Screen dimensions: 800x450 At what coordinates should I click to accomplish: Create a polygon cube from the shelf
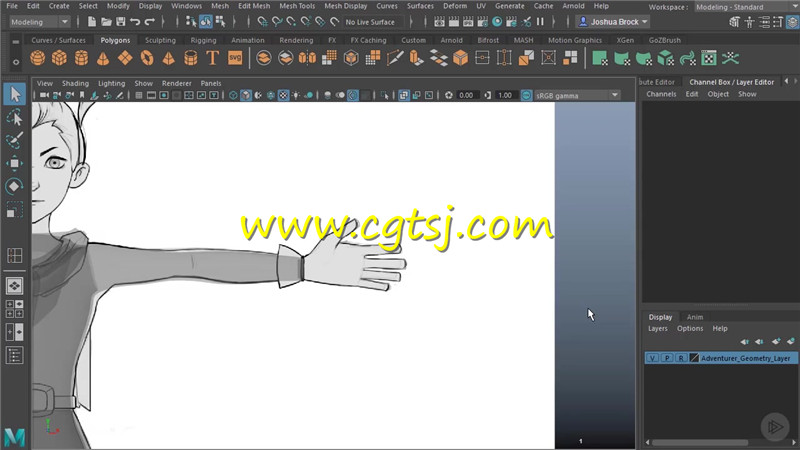click(59, 58)
